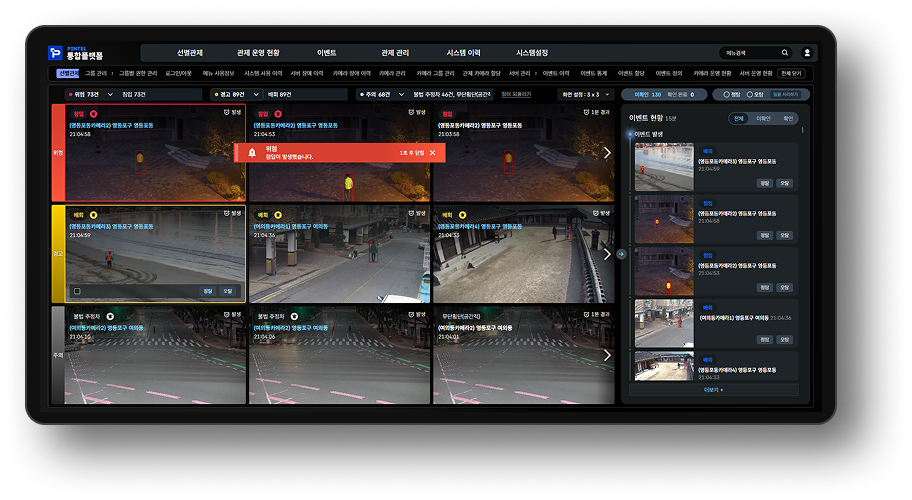Check the checkbox on the yellow 배회 camera tile
This screenshot has width=912, height=500.
tap(76, 291)
